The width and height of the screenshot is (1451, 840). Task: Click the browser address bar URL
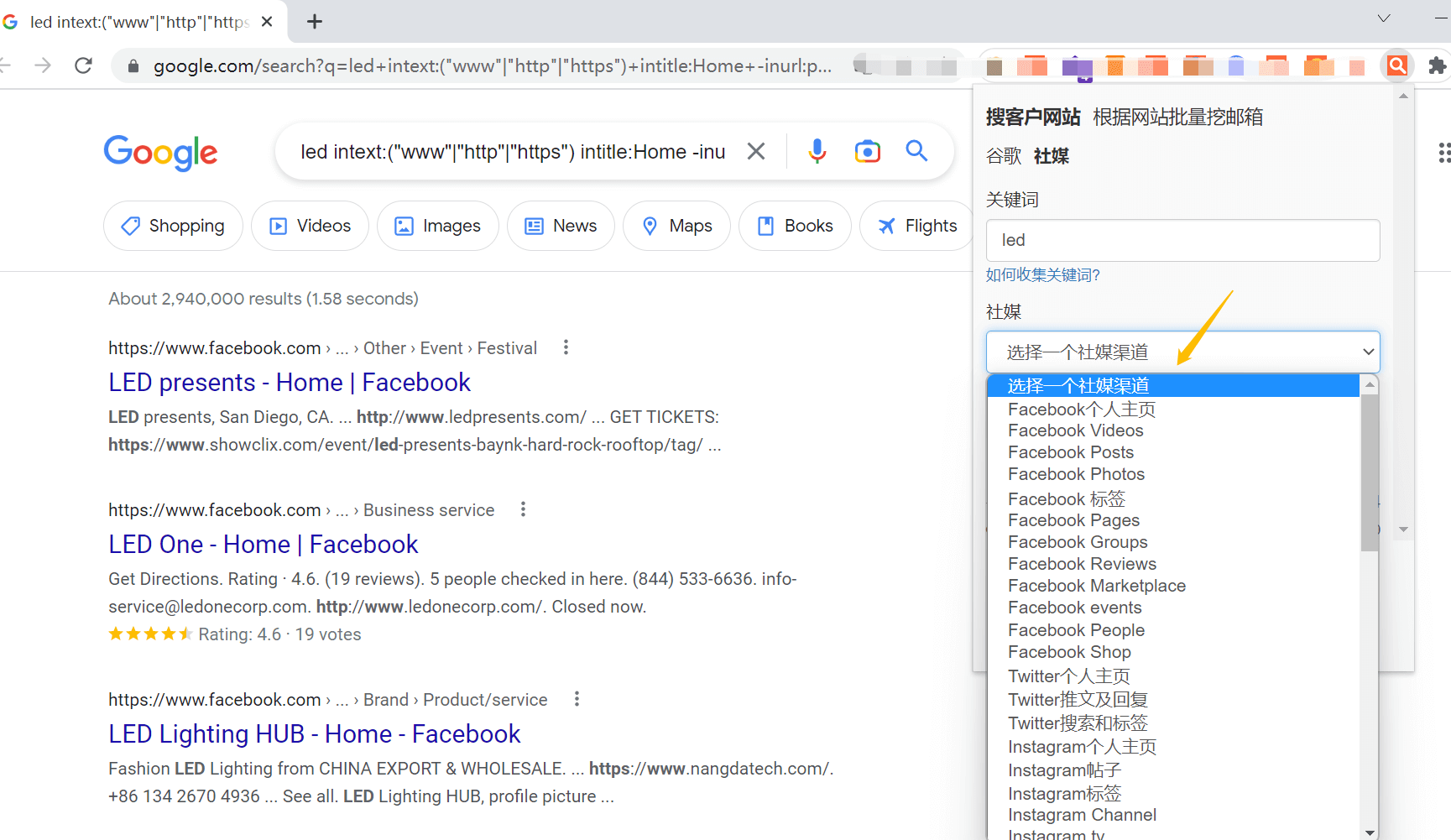[493, 65]
